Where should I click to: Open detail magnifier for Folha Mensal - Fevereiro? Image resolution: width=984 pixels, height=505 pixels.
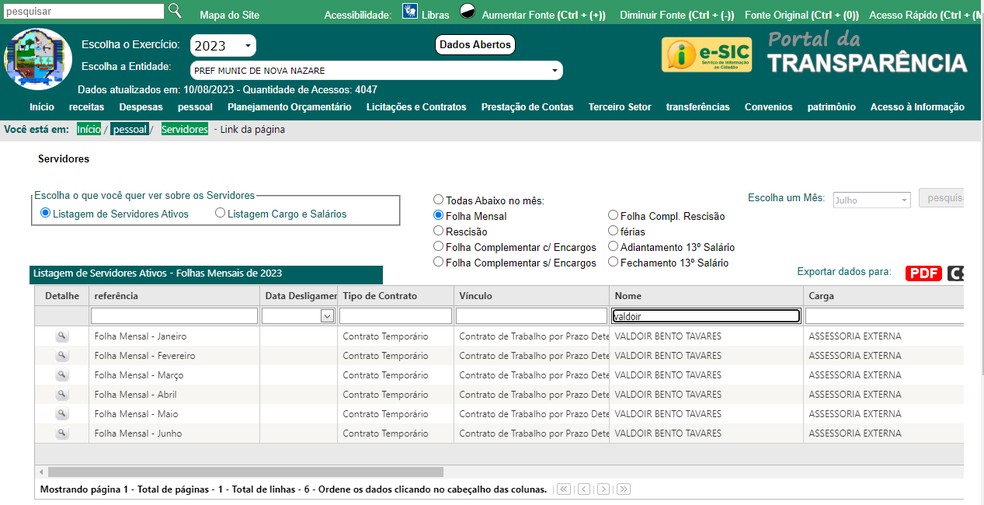[62, 356]
